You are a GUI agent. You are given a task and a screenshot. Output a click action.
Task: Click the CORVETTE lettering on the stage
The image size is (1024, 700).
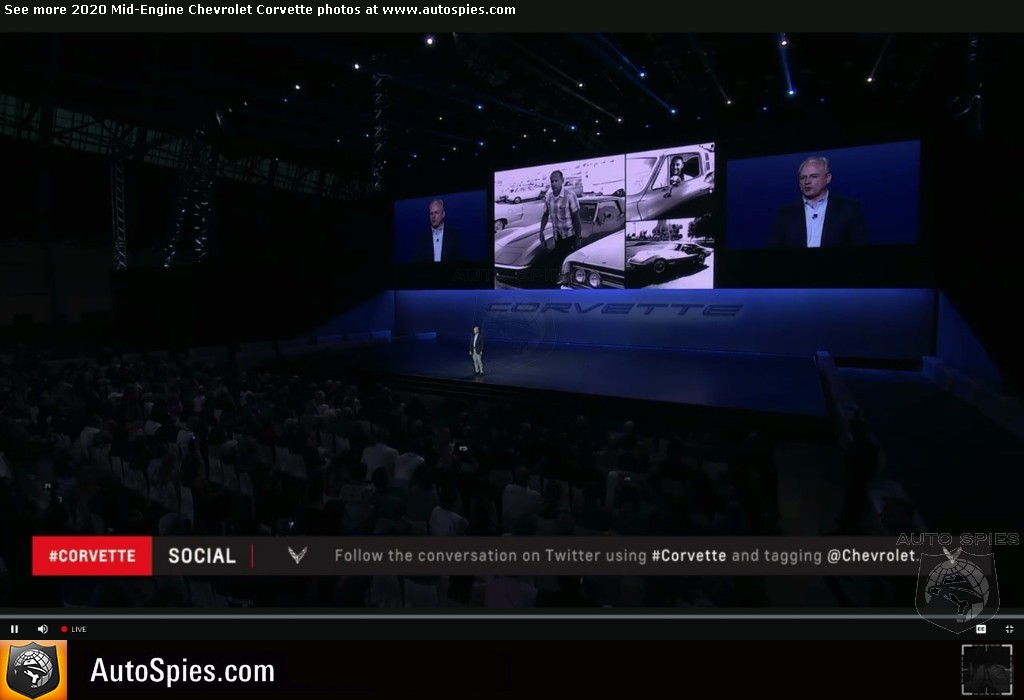[613, 308]
